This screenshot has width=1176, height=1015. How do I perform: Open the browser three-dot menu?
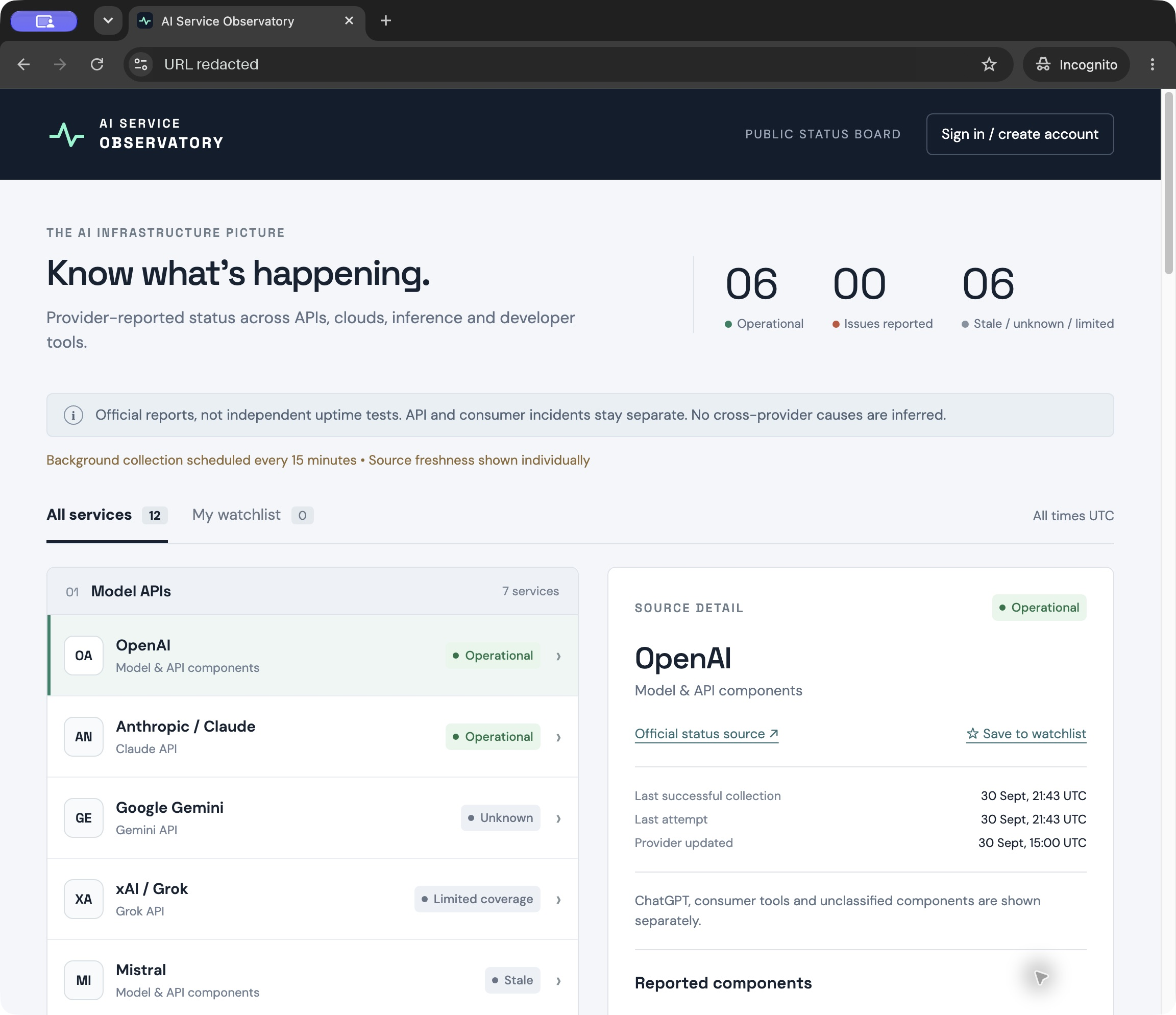coord(1152,64)
